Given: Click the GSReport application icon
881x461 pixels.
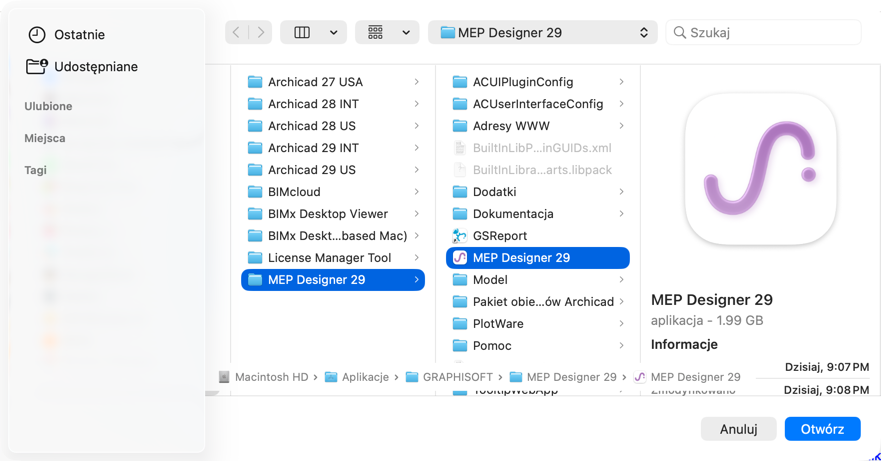Looking at the screenshot, I should pyautogui.click(x=460, y=236).
